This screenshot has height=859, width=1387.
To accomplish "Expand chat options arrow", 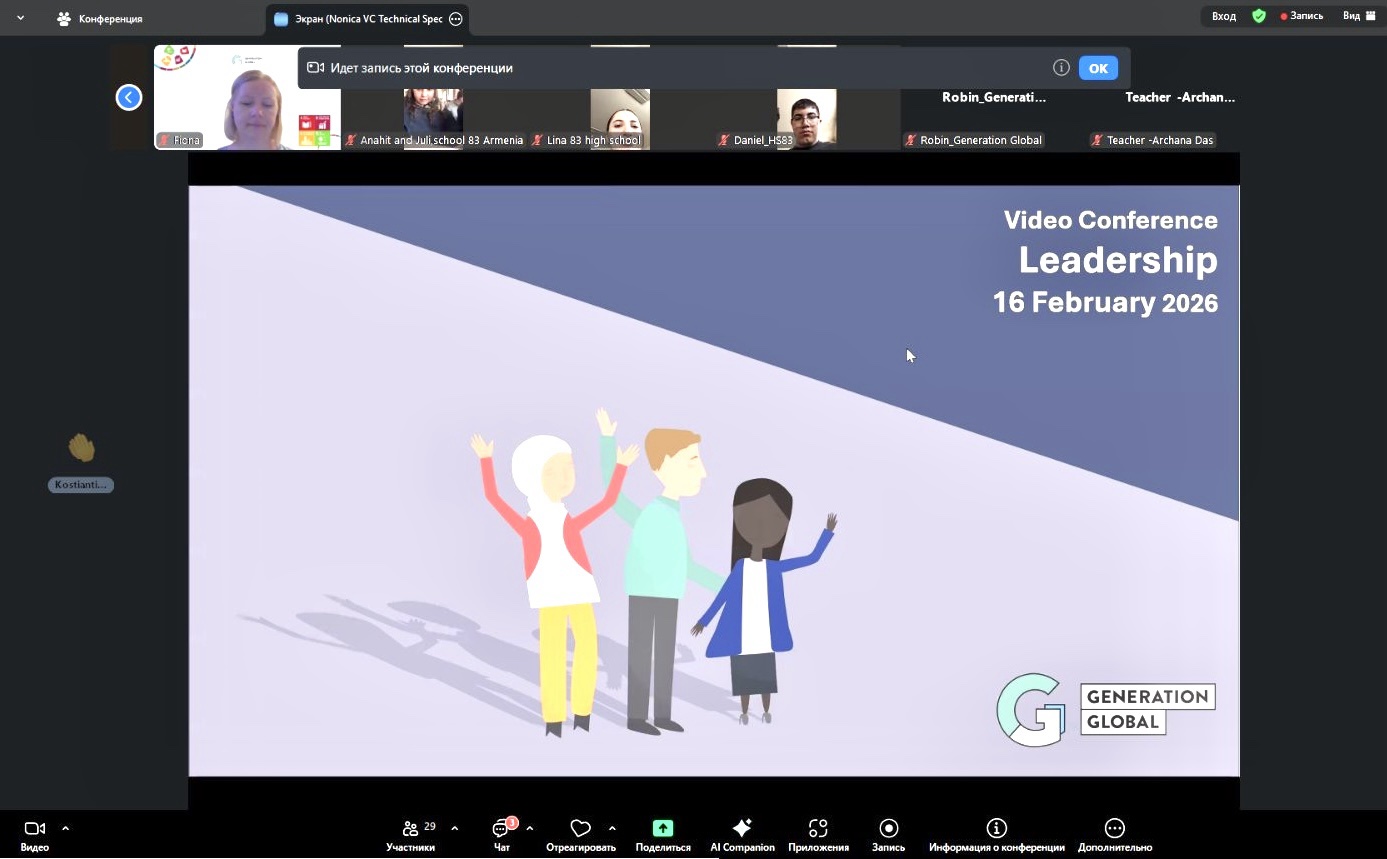I will 530,828.
